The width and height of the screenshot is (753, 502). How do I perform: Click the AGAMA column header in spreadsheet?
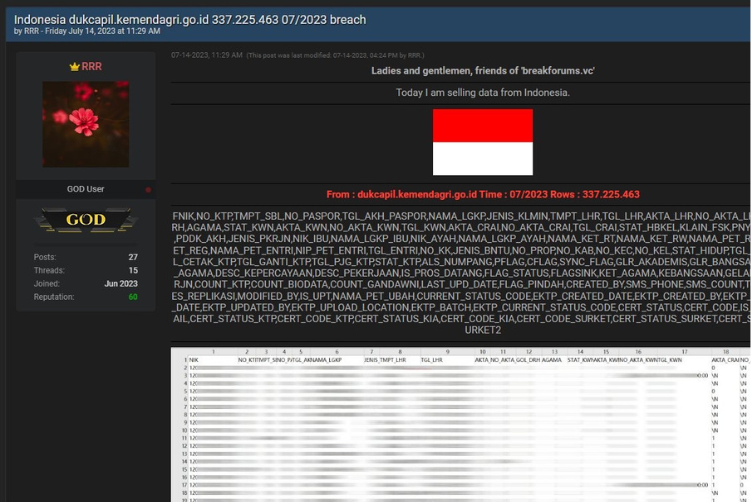[551, 359]
